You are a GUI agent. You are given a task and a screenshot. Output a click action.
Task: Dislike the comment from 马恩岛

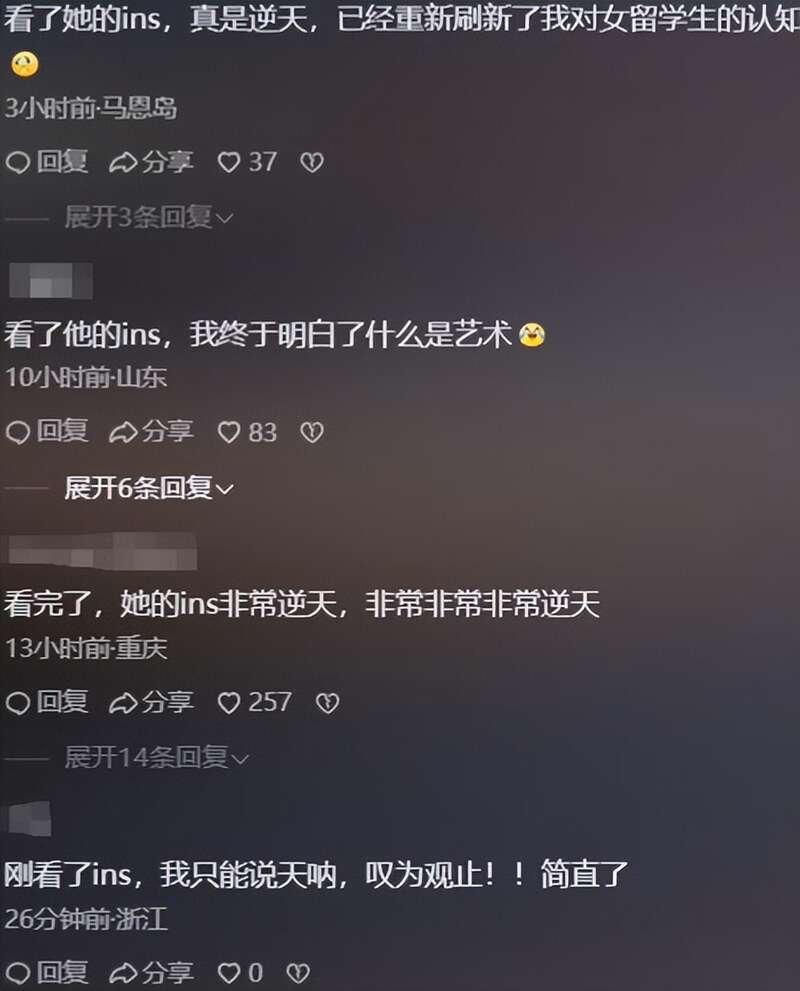pyautogui.click(x=312, y=163)
